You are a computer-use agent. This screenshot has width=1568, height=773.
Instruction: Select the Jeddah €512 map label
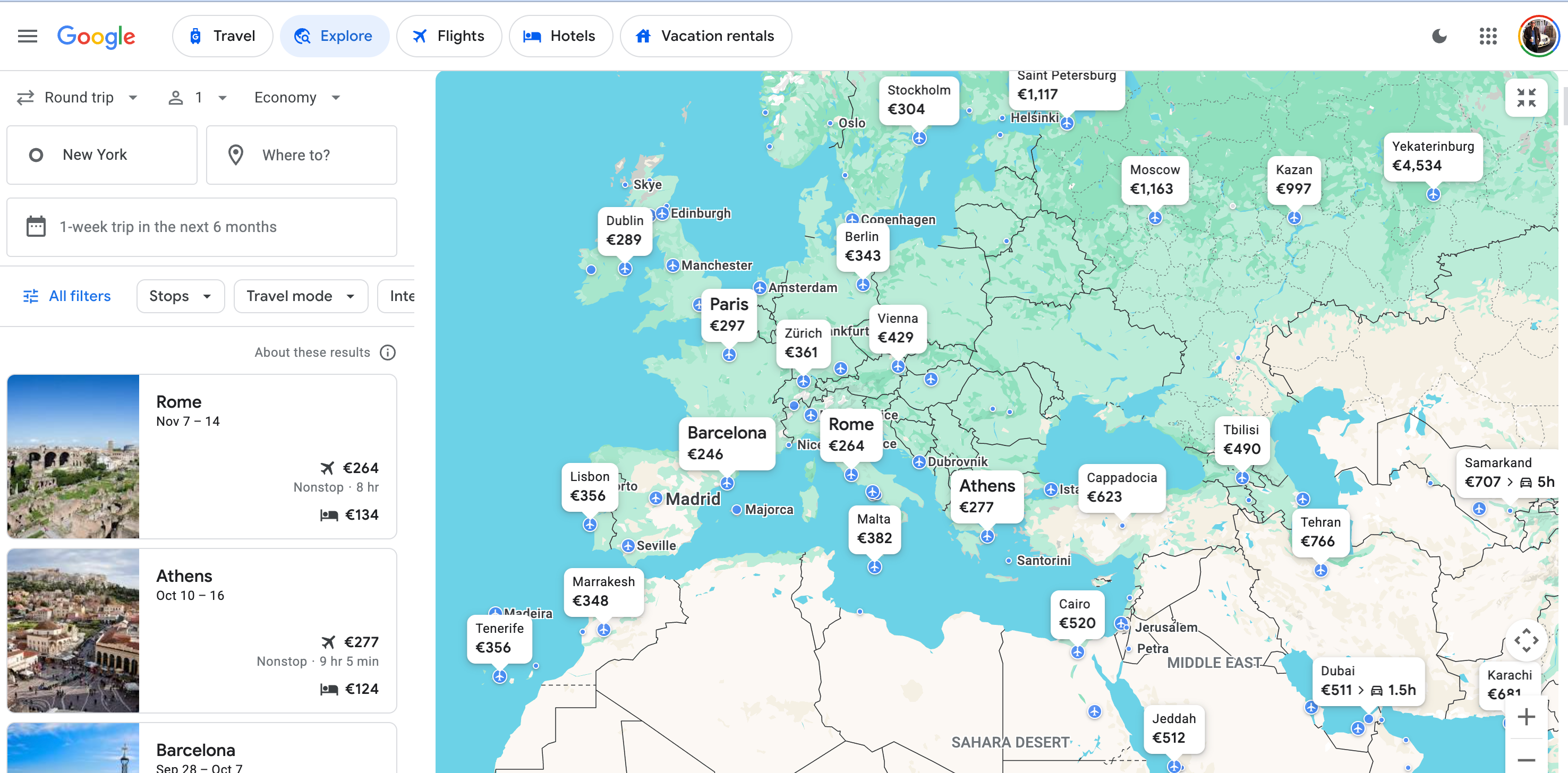coord(1173,728)
